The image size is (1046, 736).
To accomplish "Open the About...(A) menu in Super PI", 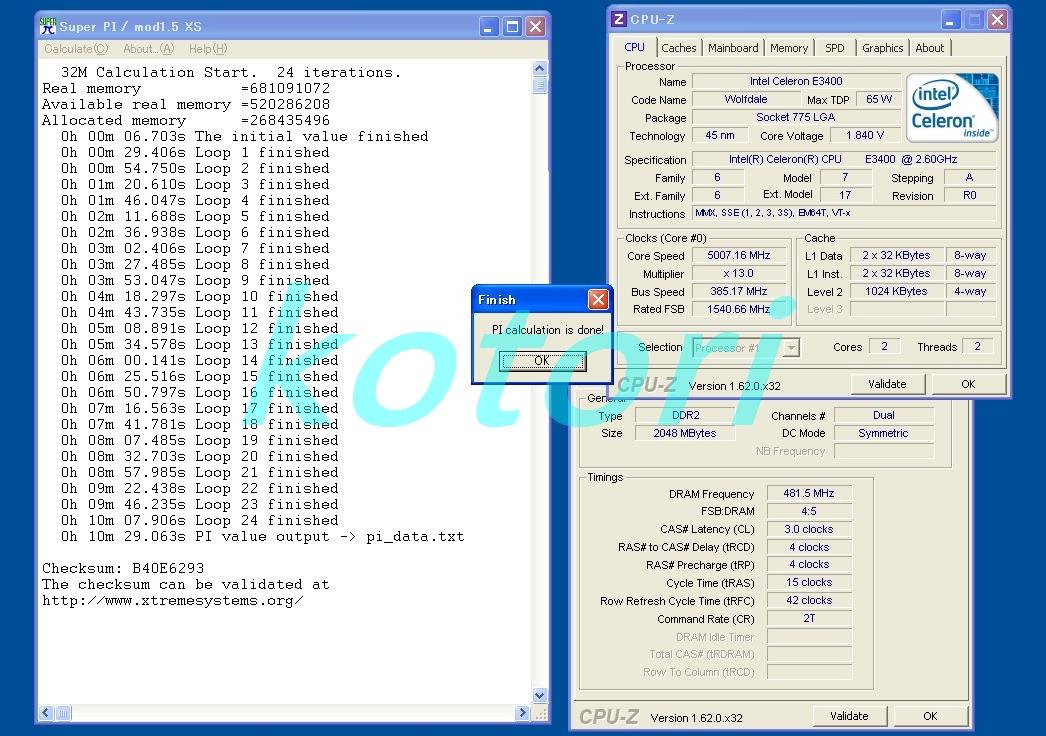I will [x=148, y=49].
